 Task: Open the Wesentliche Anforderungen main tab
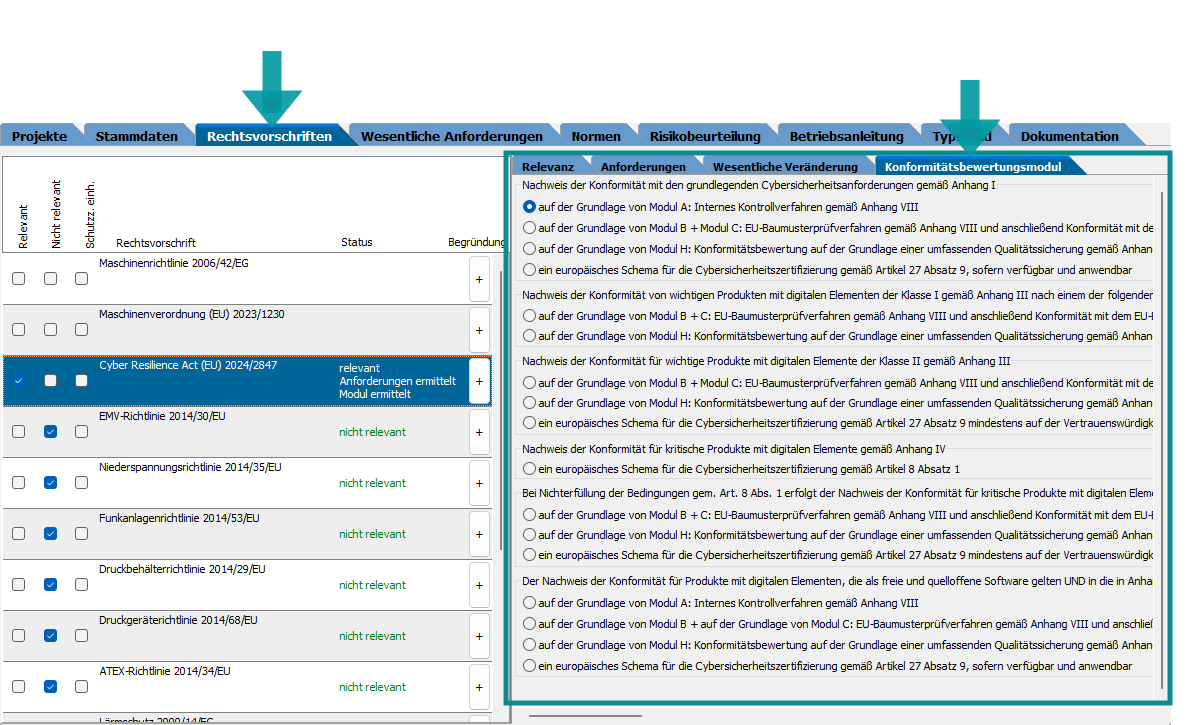coord(451,136)
